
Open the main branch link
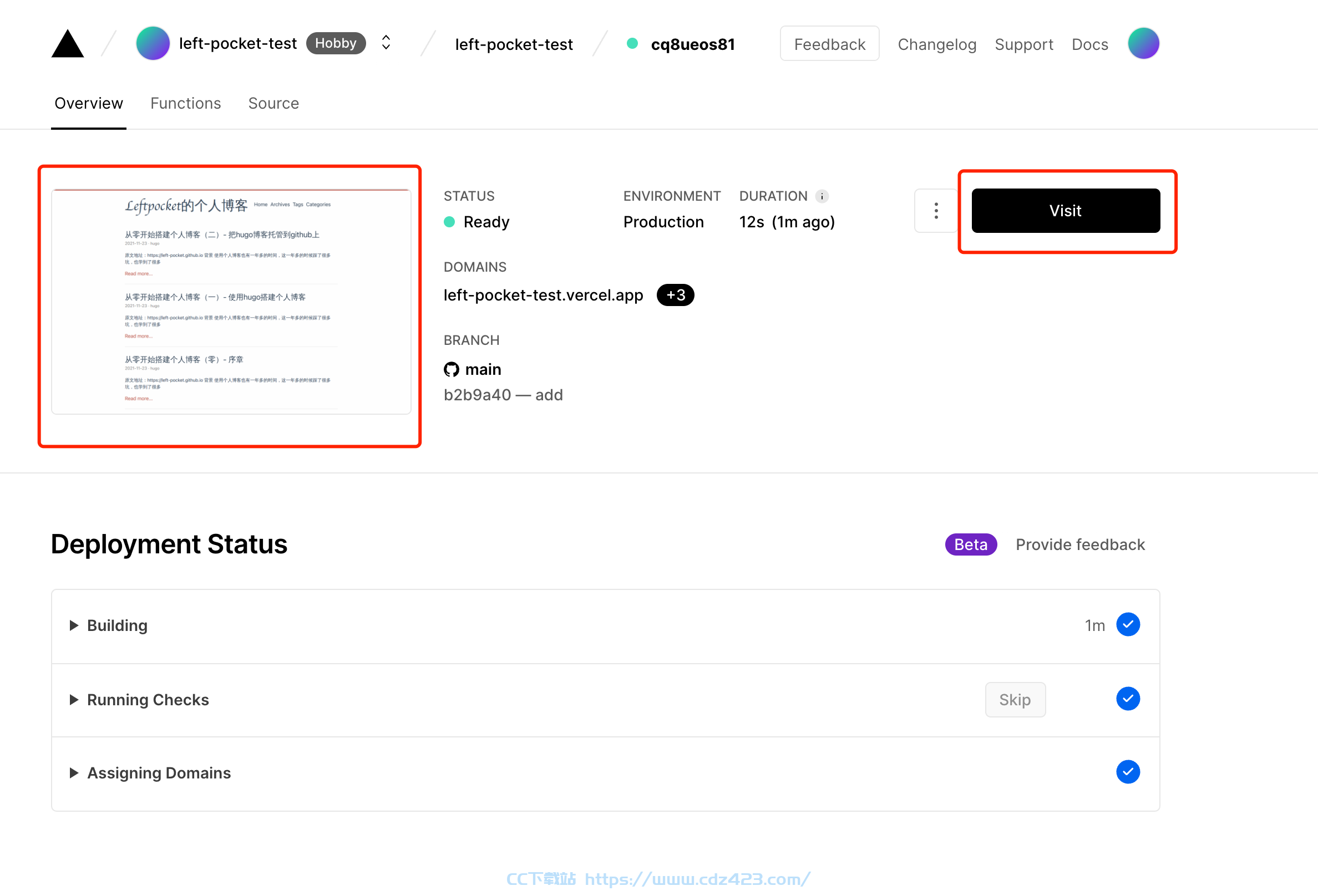483,369
